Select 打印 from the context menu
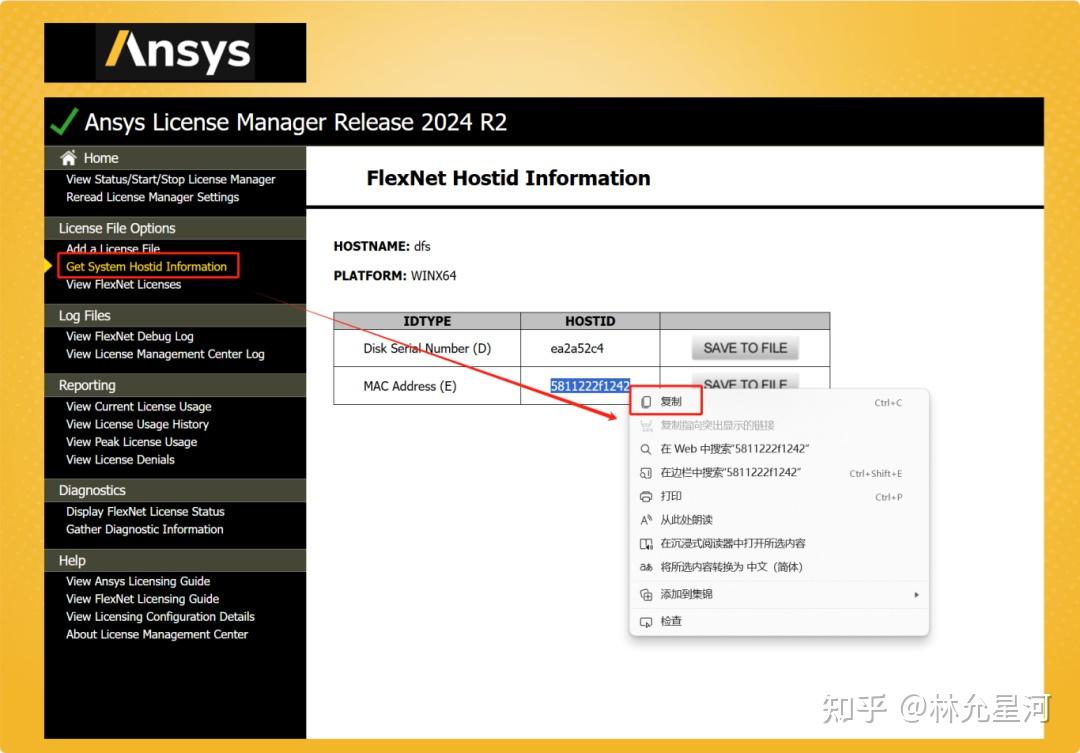The width and height of the screenshot is (1080, 753). click(x=672, y=496)
